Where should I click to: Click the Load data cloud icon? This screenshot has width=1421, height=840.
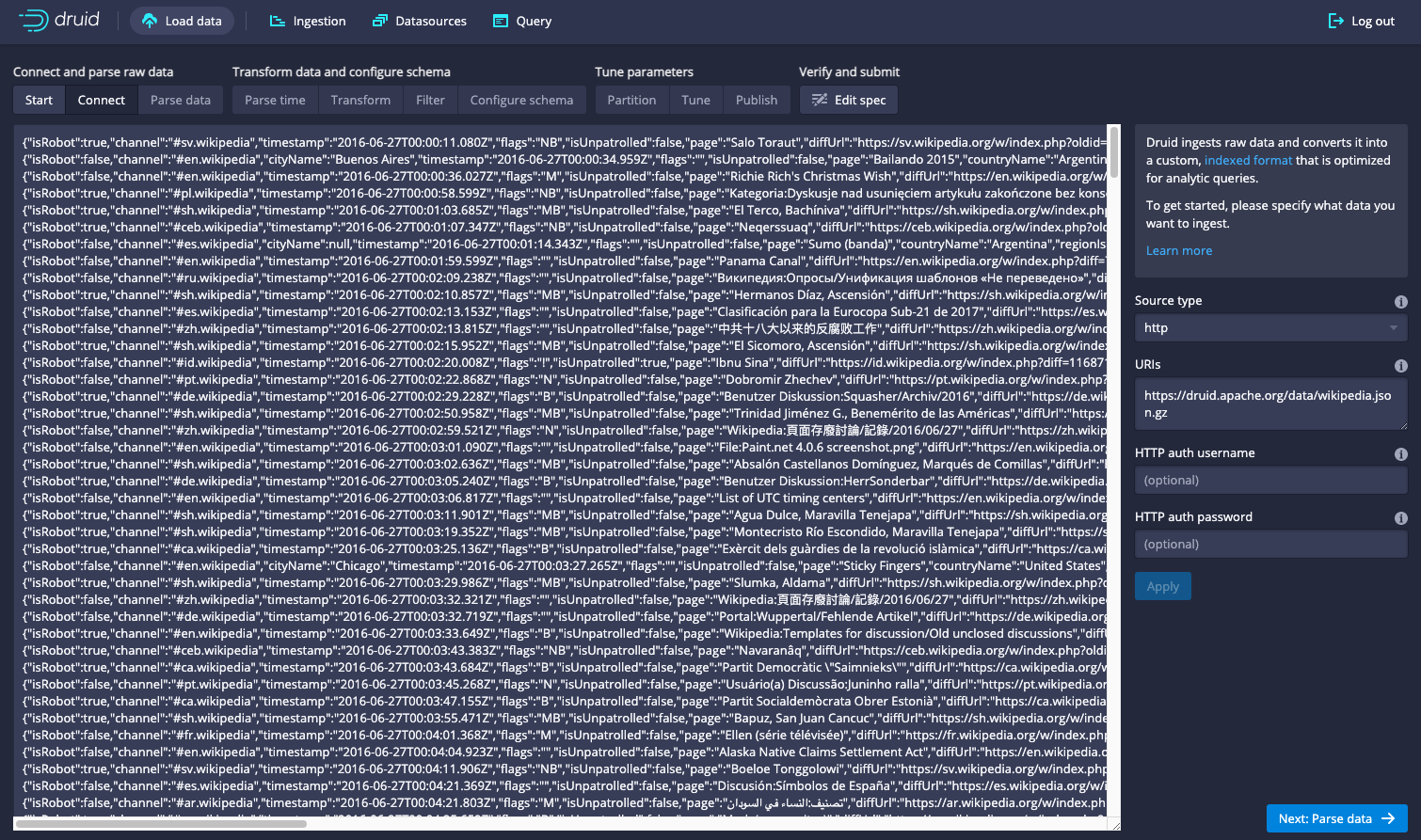tap(150, 21)
